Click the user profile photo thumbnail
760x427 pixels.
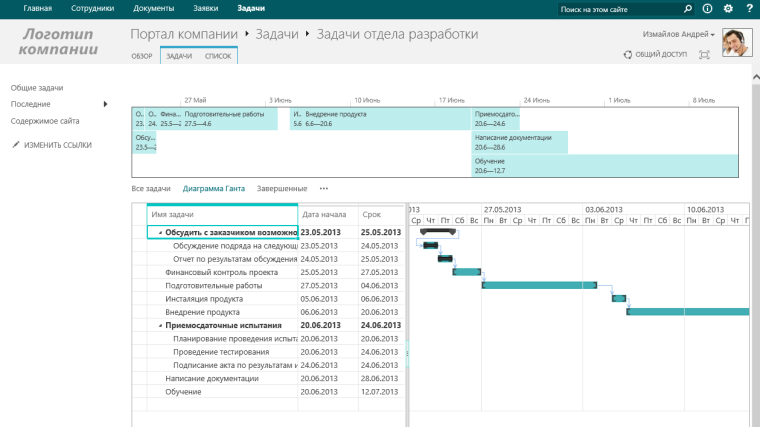(737, 42)
